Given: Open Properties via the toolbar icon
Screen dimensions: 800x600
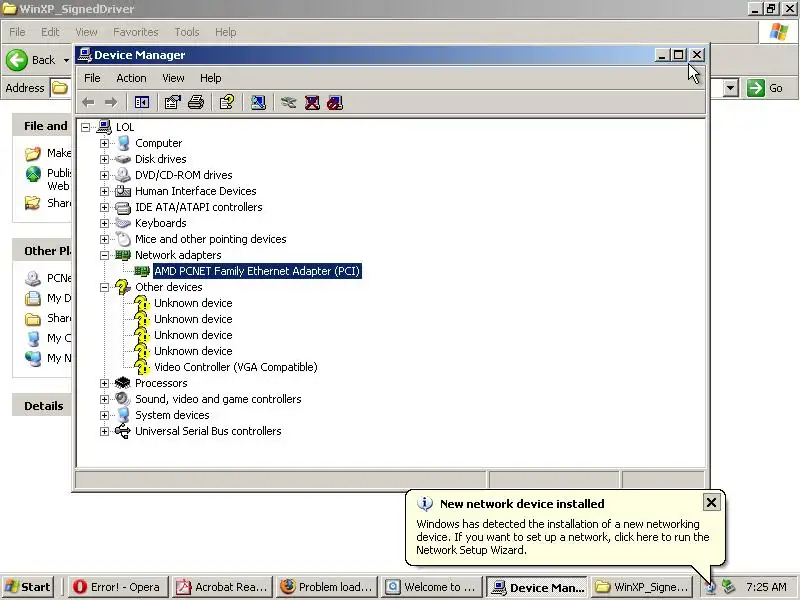Looking at the screenshot, I should (x=172, y=103).
